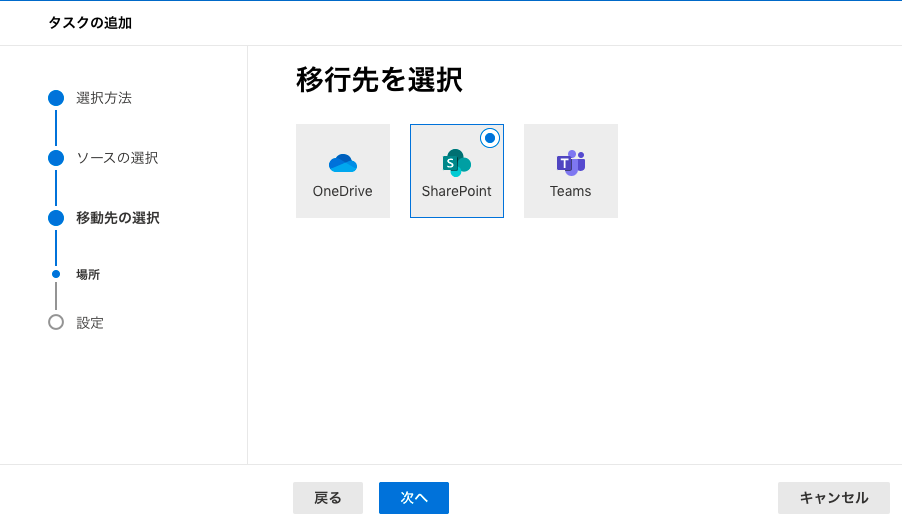Click the 戻る button
Viewport: 902px width, 529px height.
(328, 498)
